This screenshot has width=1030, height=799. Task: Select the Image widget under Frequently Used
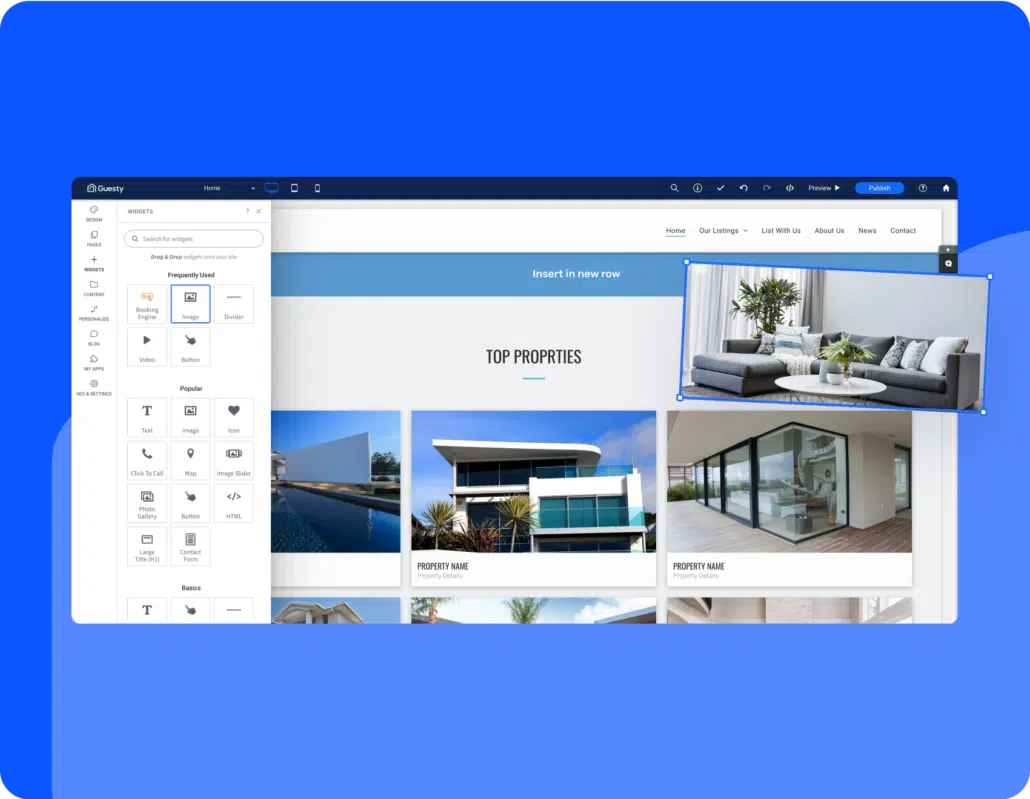click(190, 304)
